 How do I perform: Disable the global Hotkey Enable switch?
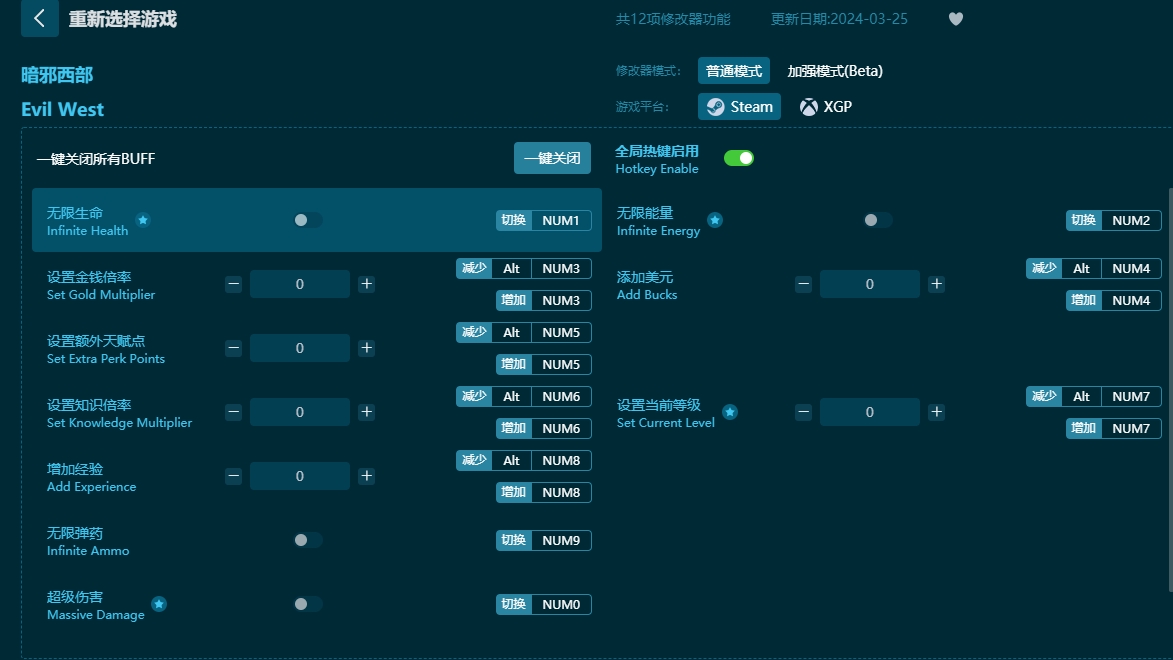(739, 158)
